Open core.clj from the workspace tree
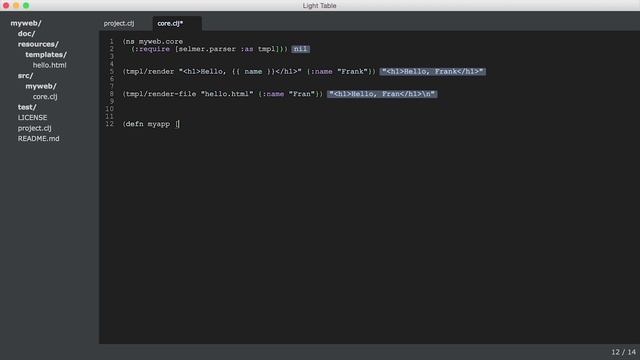 click(45, 97)
